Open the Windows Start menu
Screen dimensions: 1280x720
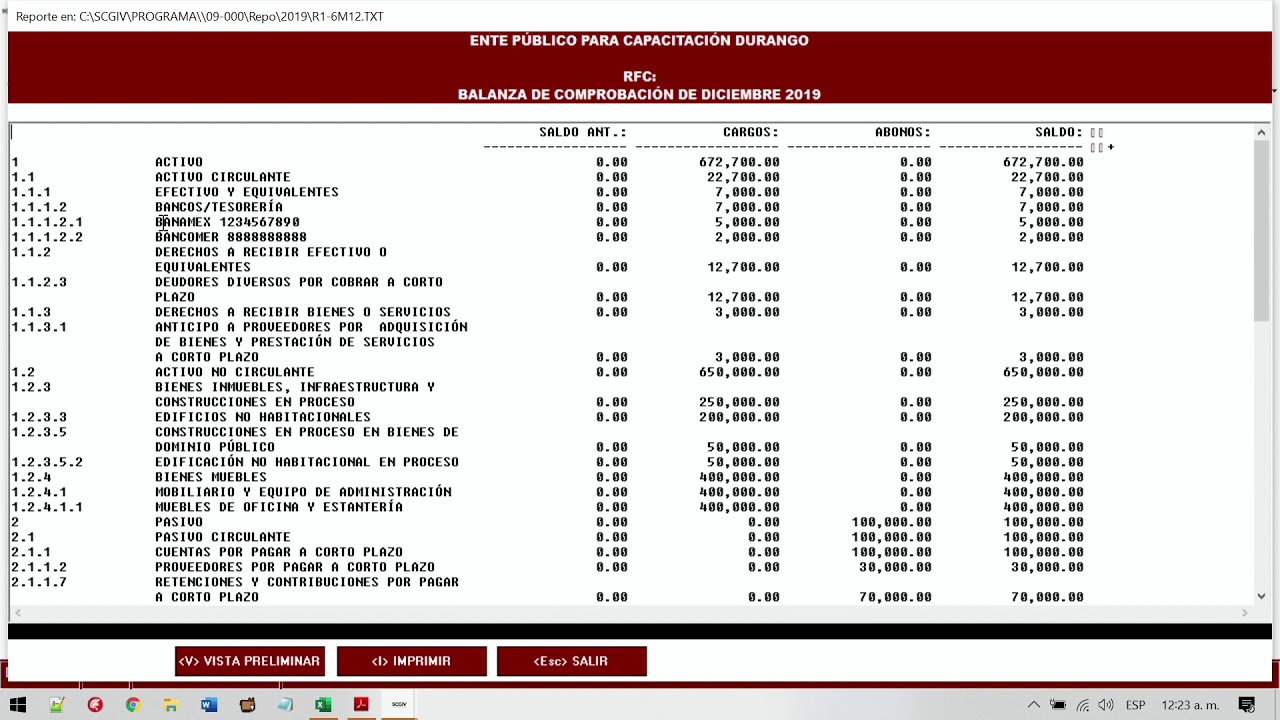tap(18, 705)
